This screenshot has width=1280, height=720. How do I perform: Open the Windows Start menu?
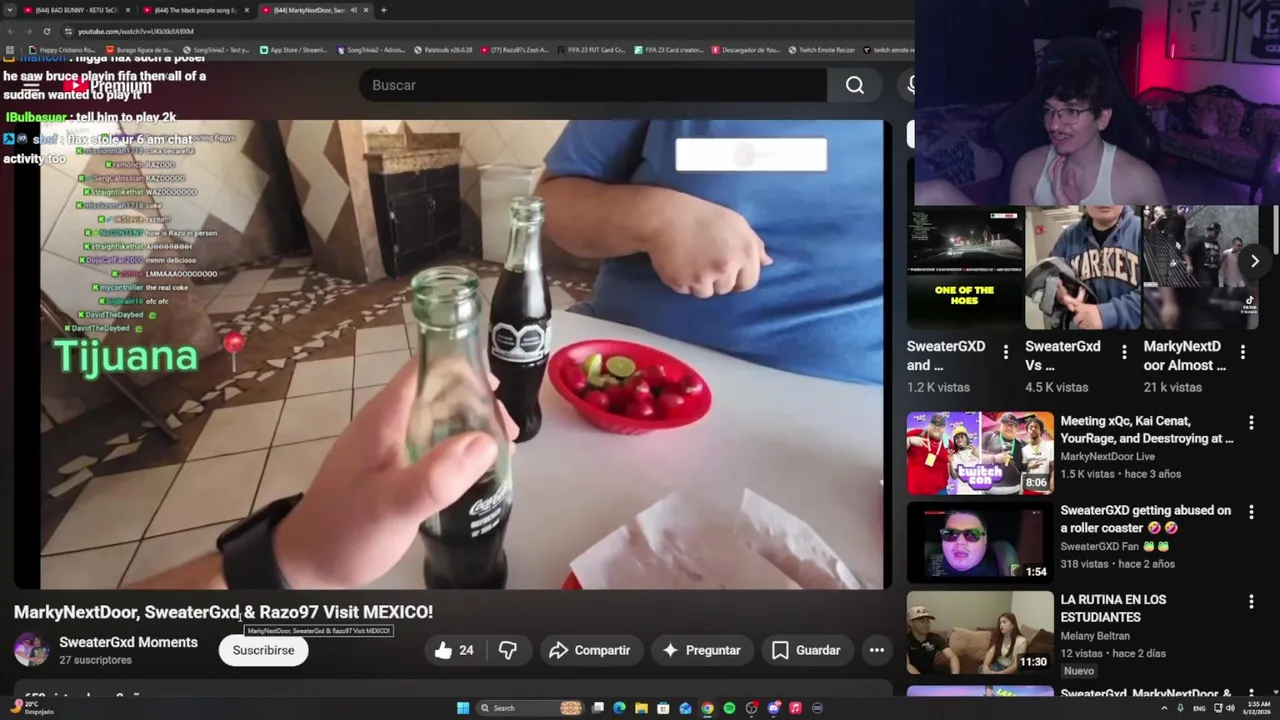coord(463,708)
